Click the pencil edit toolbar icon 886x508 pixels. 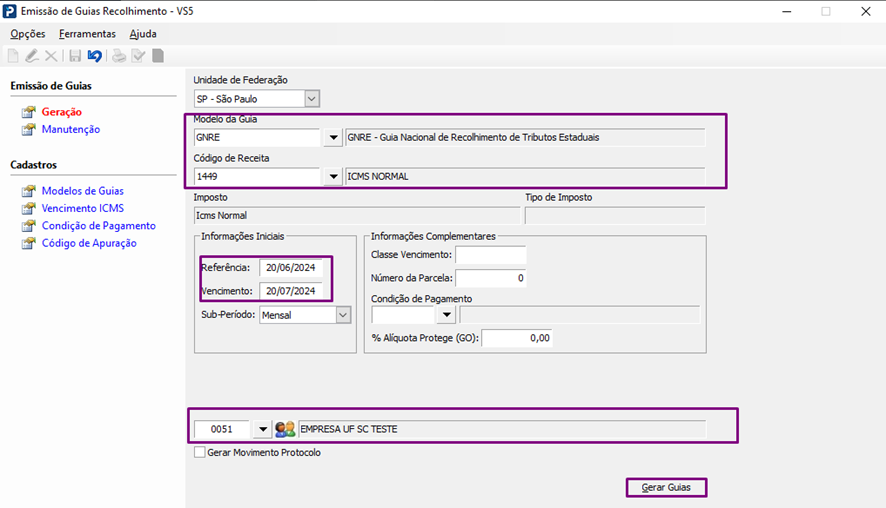tap(32, 56)
